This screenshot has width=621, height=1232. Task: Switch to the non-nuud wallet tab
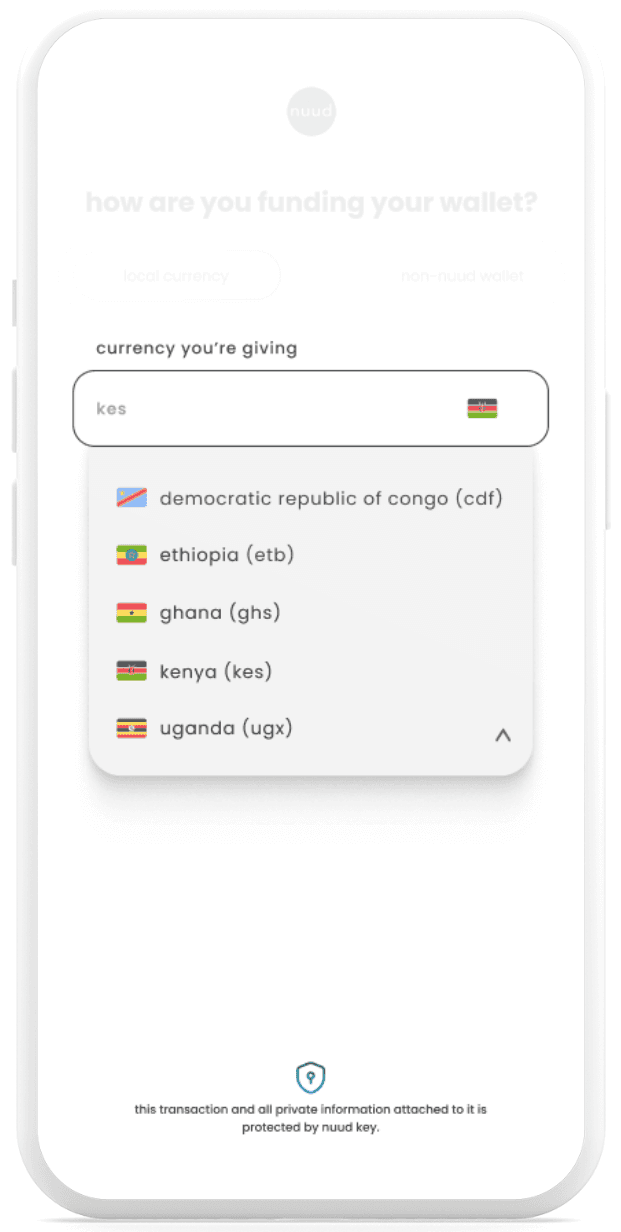pos(462,275)
